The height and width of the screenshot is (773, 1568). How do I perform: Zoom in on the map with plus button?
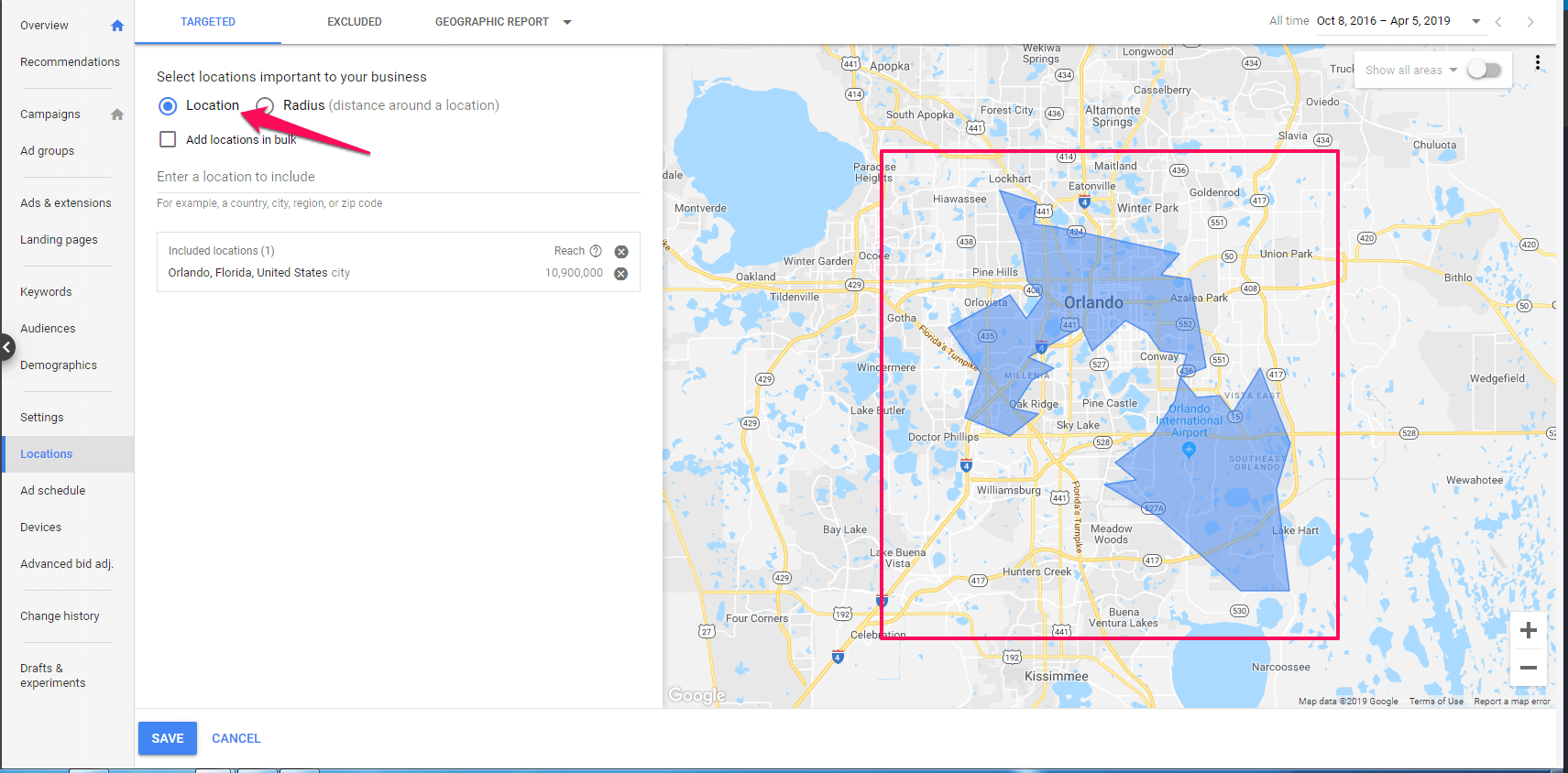pos(1529,630)
